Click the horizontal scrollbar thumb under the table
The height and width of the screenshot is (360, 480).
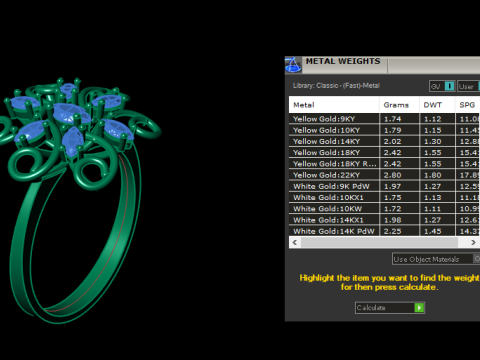point(379,242)
